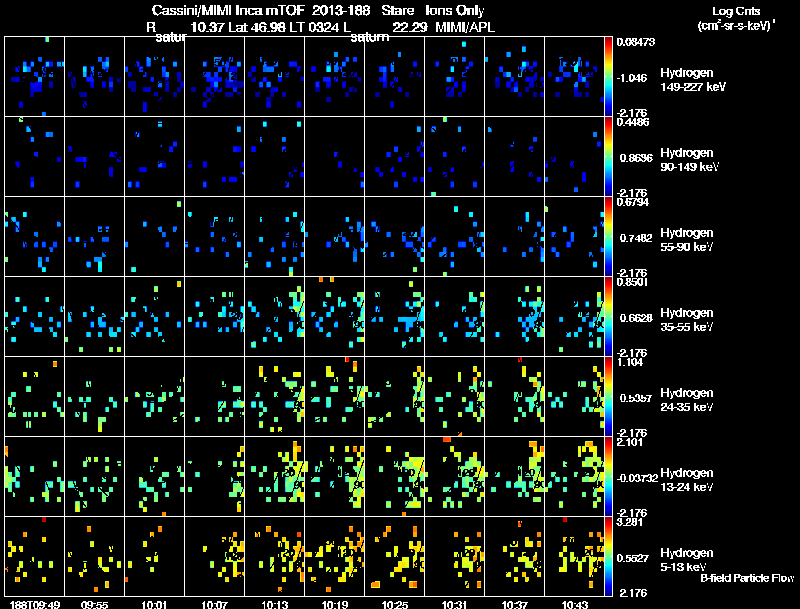Click the 1.104 color scale value
Viewport: 800px width, 609px height.
click(x=630, y=362)
